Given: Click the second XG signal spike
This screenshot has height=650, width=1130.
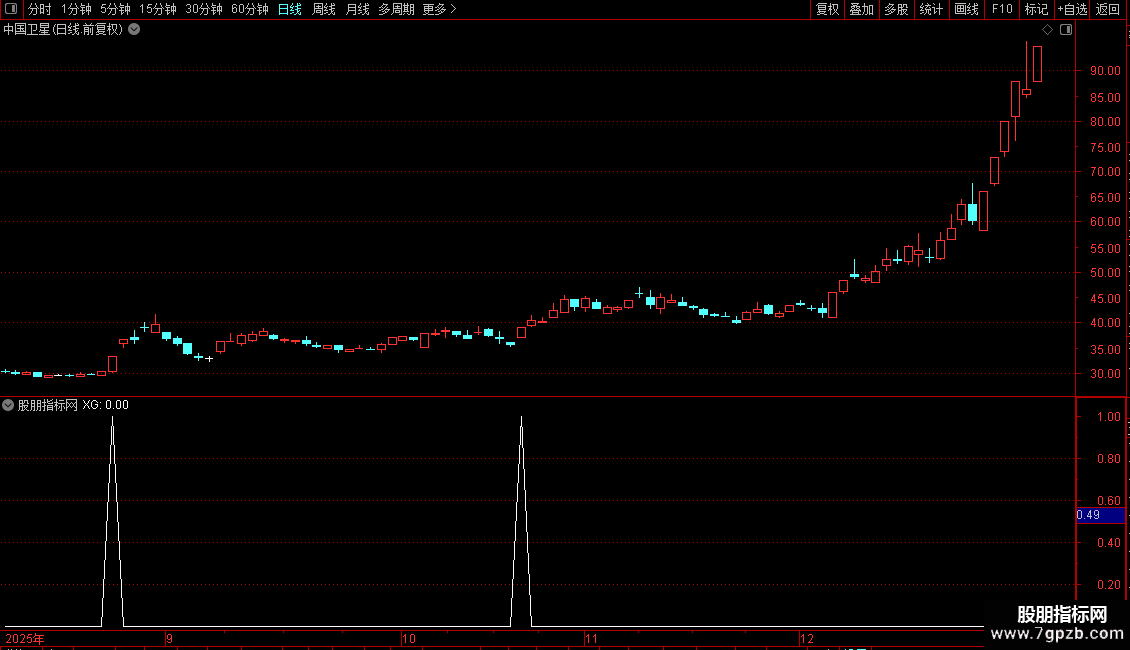Looking at the screenshot, I should click(x=521, y=519).
